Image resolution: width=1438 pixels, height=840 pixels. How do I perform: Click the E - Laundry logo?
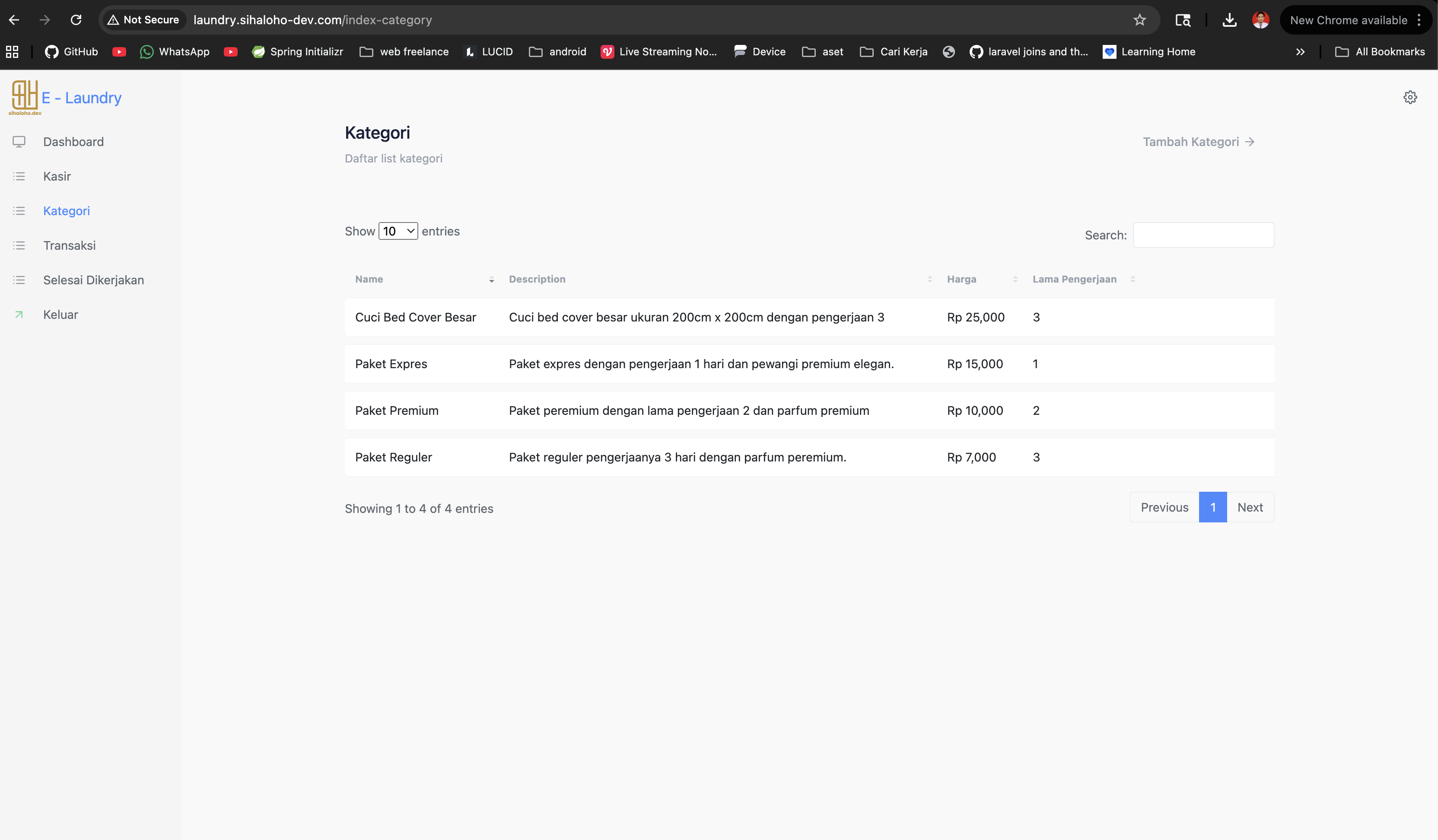coord(65,98)
